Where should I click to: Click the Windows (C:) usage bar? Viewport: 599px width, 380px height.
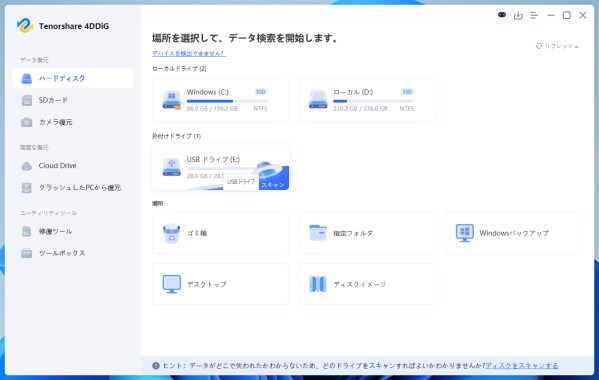point(227,101)
